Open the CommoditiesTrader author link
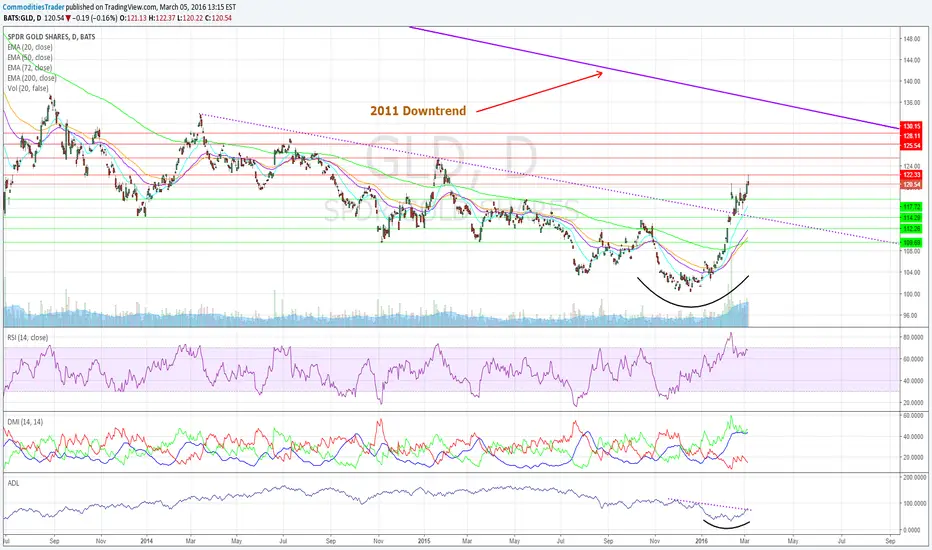Image resolution: width=932 pixels, height=550 pixels. click(x=34, y=7)
